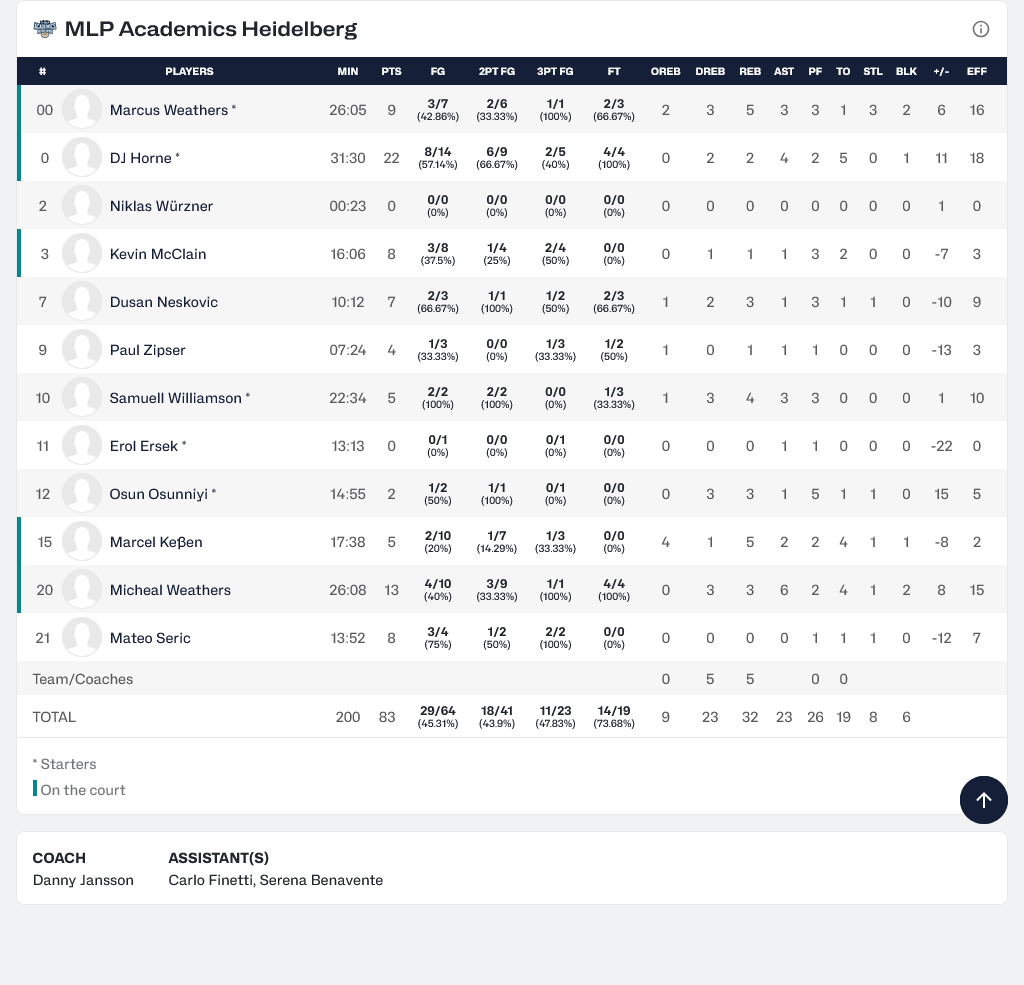Click Paul Zipser's avatar icon

point(82,350)
